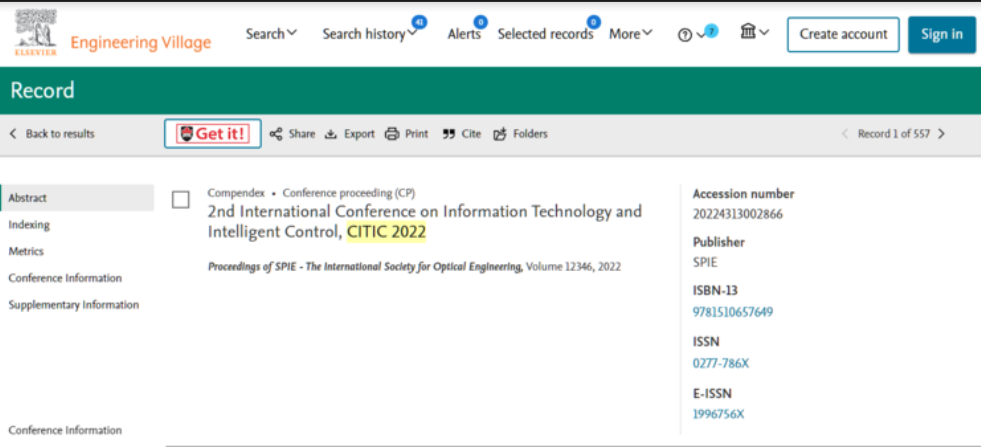This screenshot has height=447, width=981.
Task: Open ISSN link 0277-786X
Action: pyautogui.click(x=720, y=363)
